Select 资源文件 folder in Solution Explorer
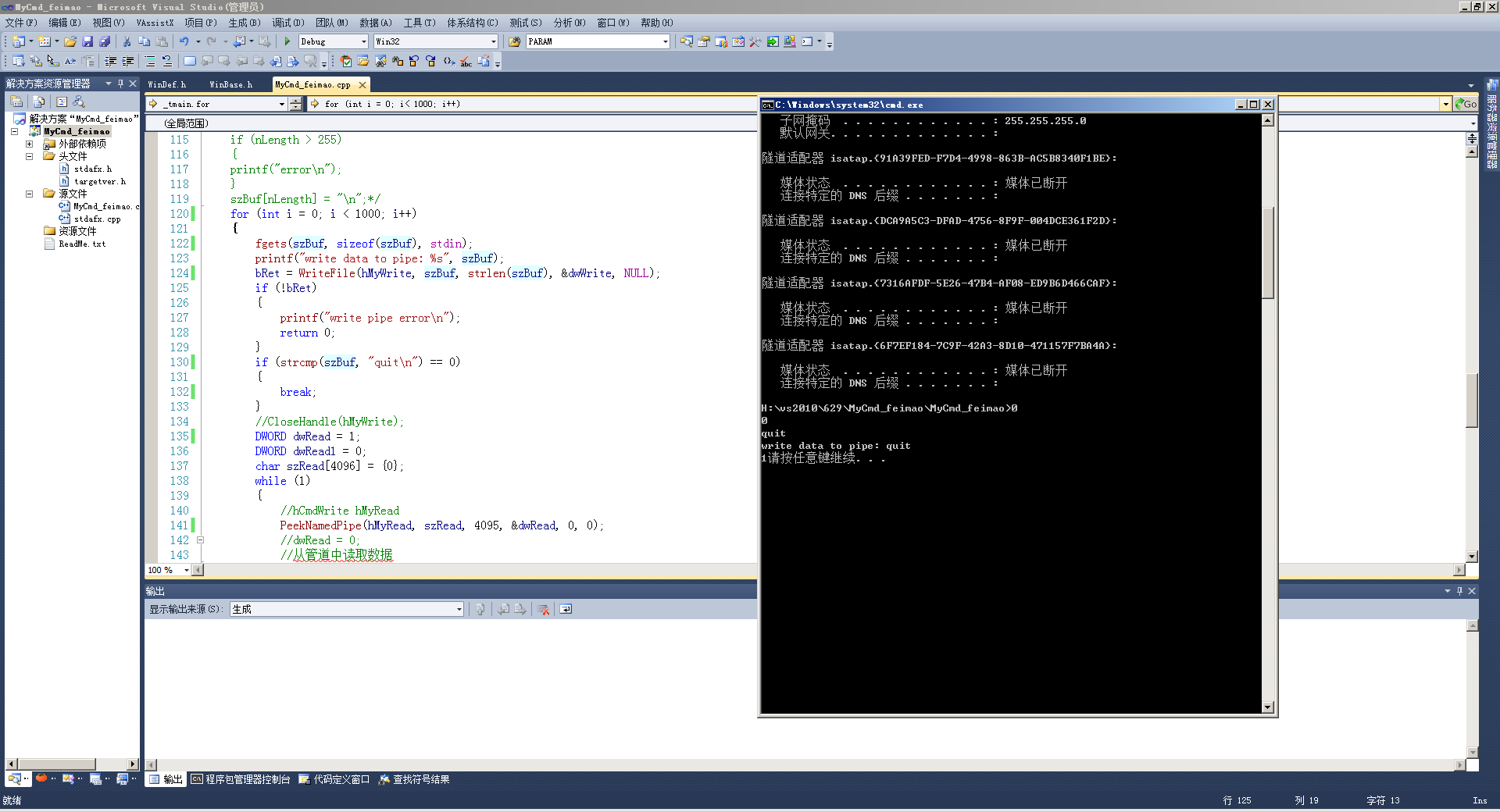Screen dimensions: 1500x812 coord(70,231)
